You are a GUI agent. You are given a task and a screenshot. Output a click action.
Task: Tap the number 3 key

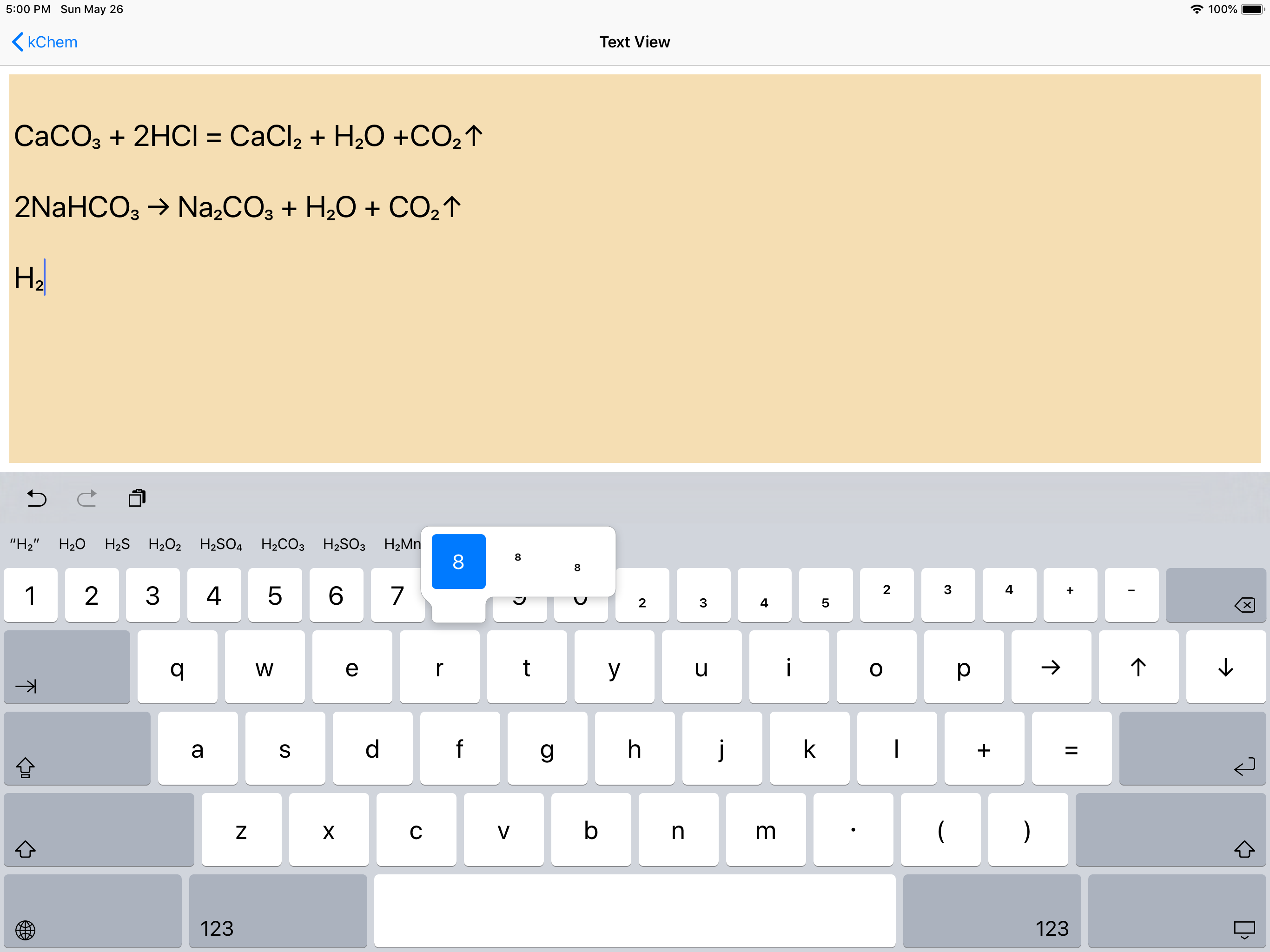tap(153, 595)
